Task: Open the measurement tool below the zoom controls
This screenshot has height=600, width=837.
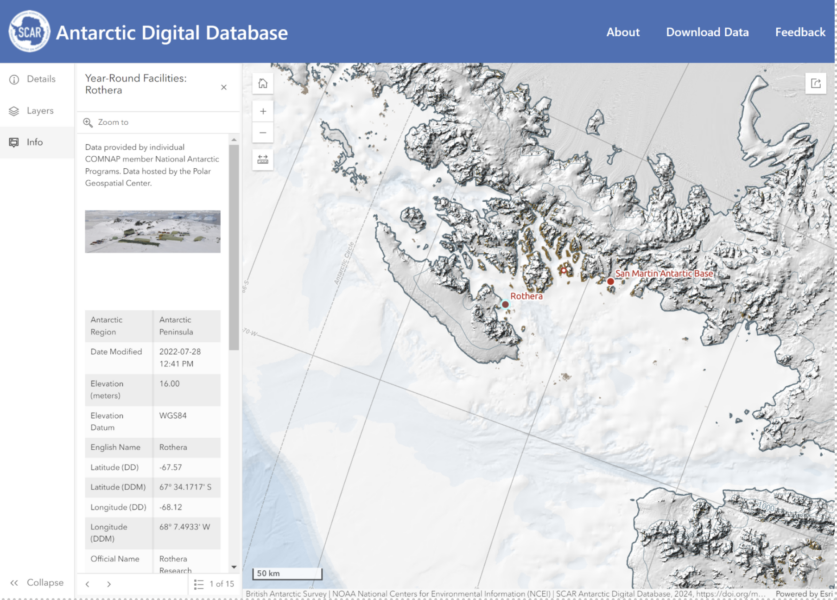Action: point(263,157)
